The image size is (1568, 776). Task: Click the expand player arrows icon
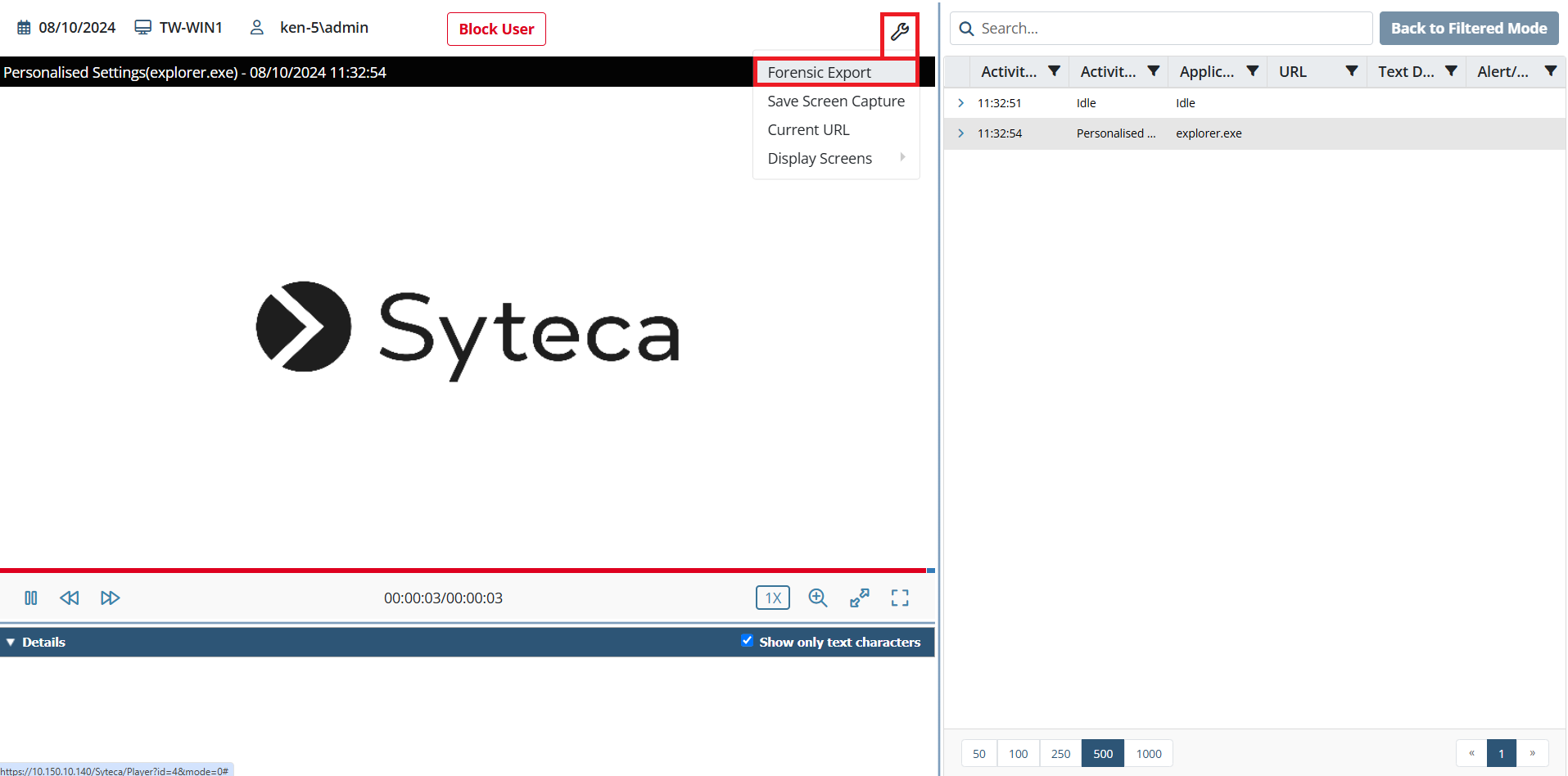click(x=859, y=598)
